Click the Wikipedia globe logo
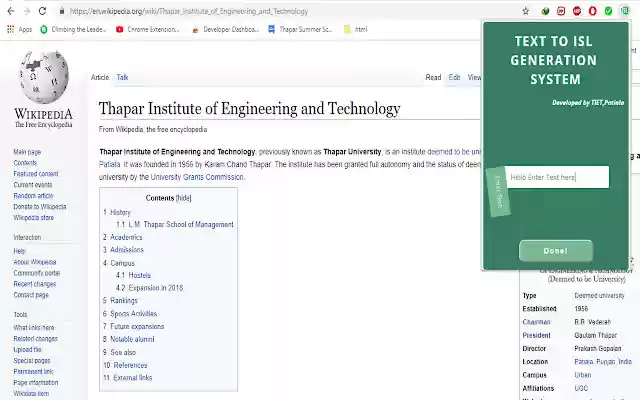This screenshot has width=640, height=400. [x=44, y=78]
